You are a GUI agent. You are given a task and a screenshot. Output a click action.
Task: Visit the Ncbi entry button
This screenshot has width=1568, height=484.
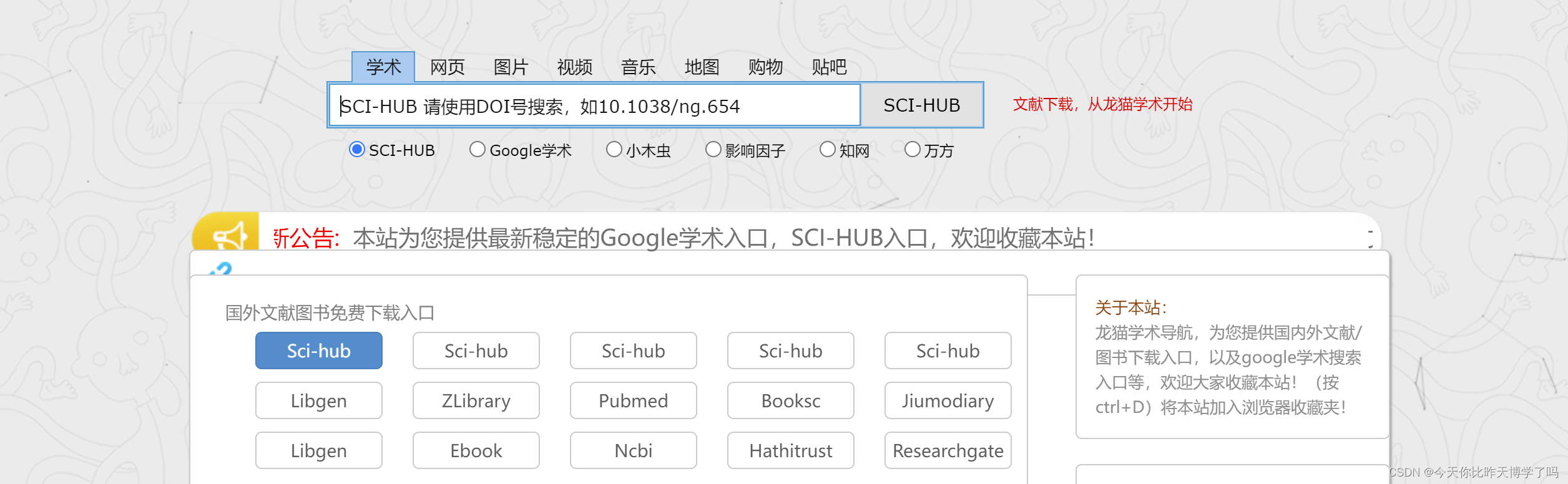coord(634,450)
